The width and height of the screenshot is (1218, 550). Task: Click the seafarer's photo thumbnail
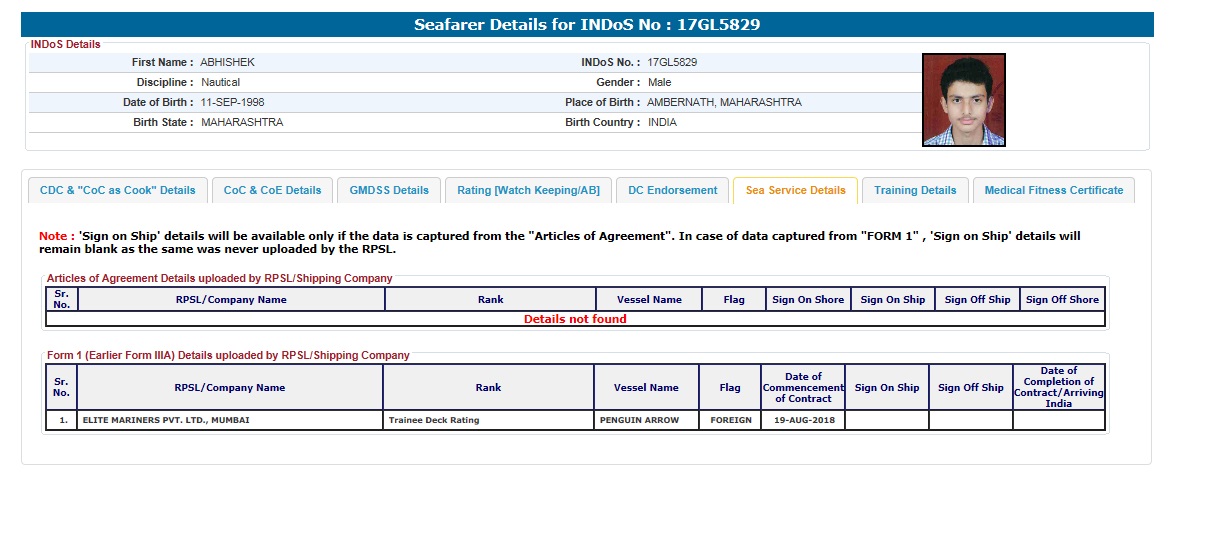(x=963, y=100)
